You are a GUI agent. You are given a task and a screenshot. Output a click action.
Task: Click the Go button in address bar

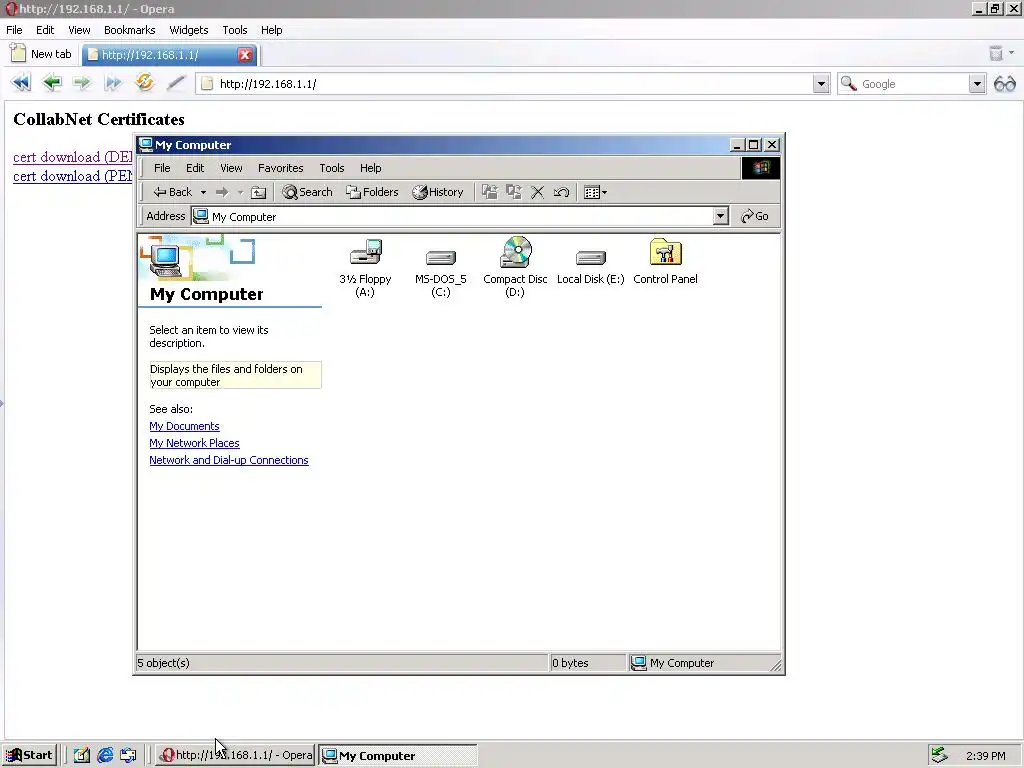click(x=755, y=216)
